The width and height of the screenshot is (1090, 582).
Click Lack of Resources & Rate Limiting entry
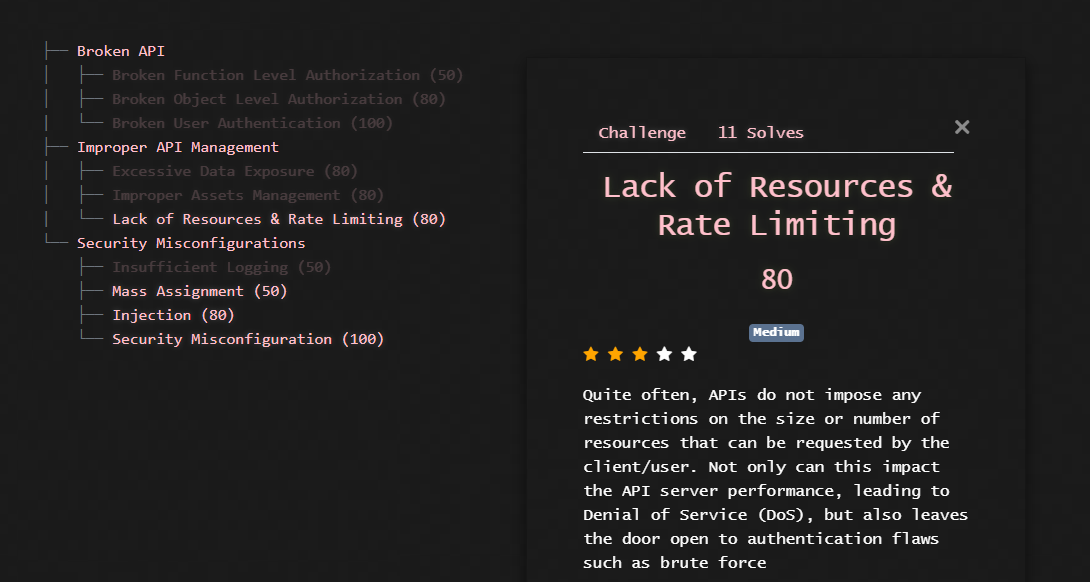pos(279,218)
